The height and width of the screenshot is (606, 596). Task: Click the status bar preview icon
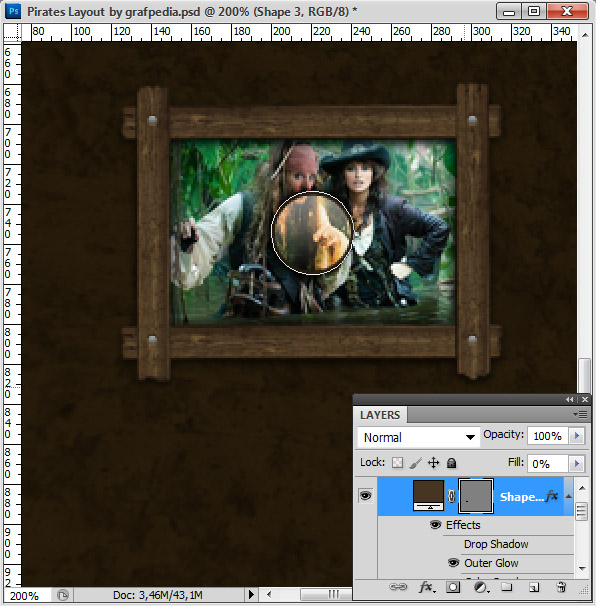63,595
